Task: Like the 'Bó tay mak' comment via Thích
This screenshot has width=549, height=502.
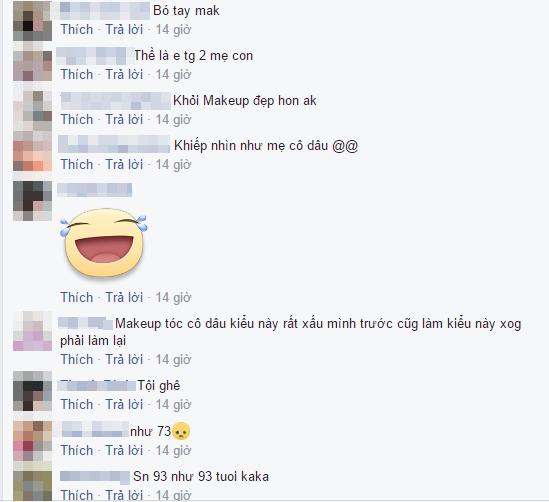Action: 77,29
